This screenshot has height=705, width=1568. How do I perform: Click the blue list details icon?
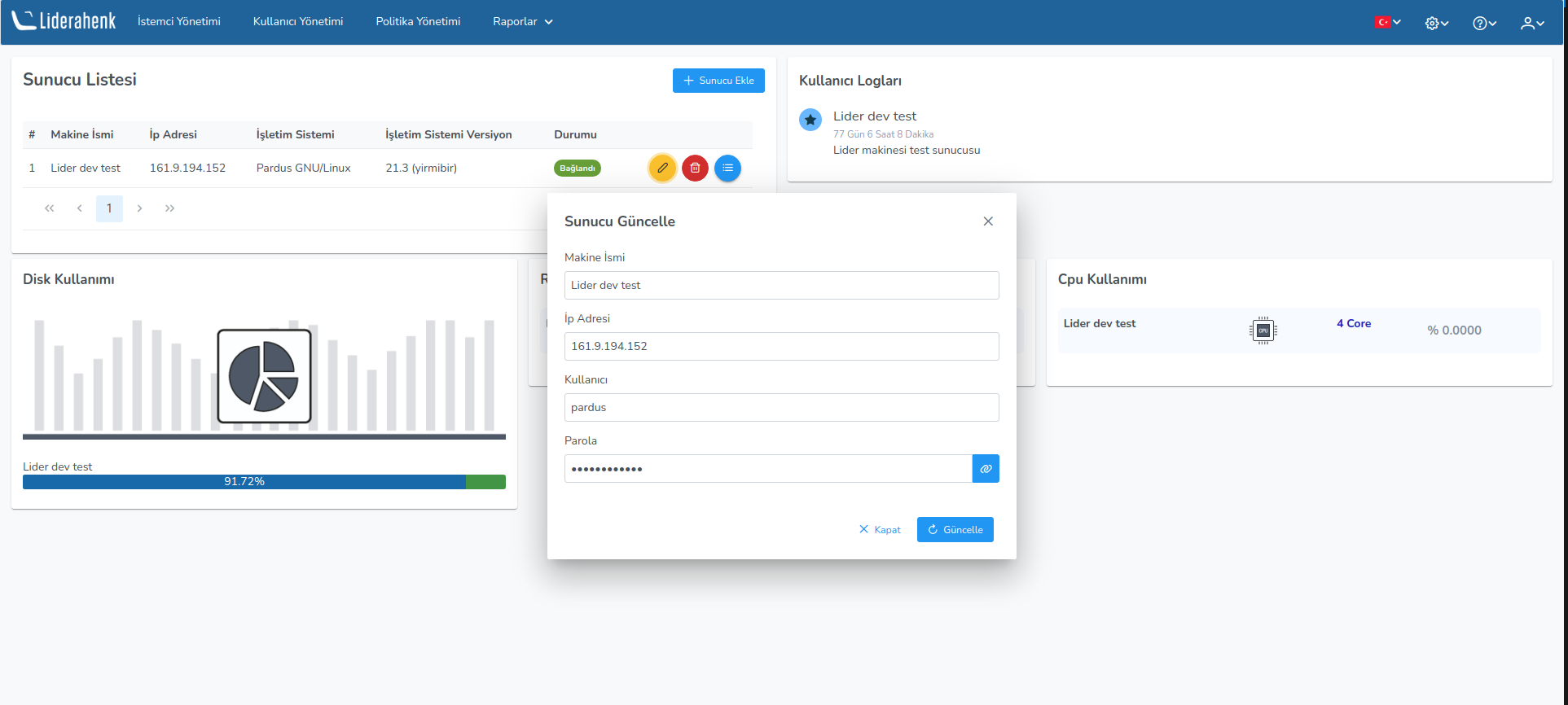coord(727,168)
